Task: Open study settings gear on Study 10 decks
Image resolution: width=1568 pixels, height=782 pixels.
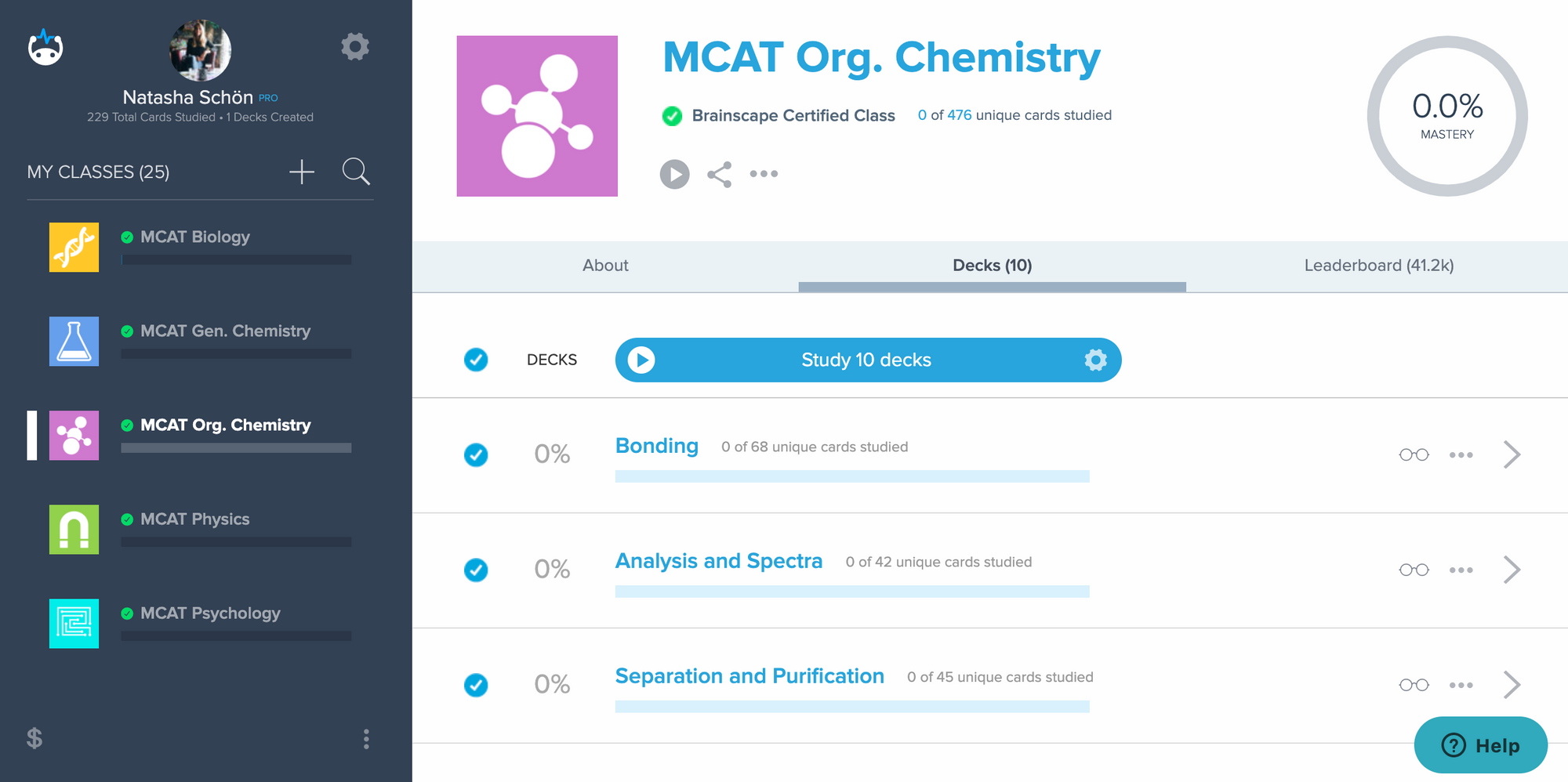Action: point(1095,360)
